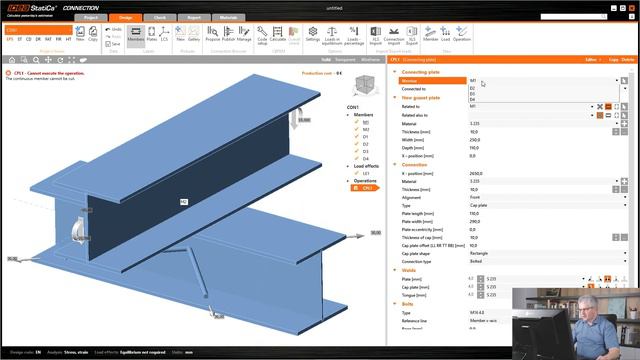
Task: Open the Type Cap plate dropdown
Action: [625, 205]
